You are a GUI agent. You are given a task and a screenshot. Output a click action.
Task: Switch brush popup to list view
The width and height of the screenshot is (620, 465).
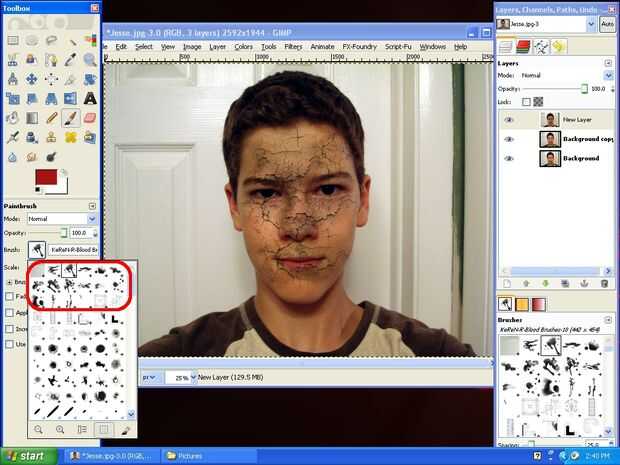82,429
